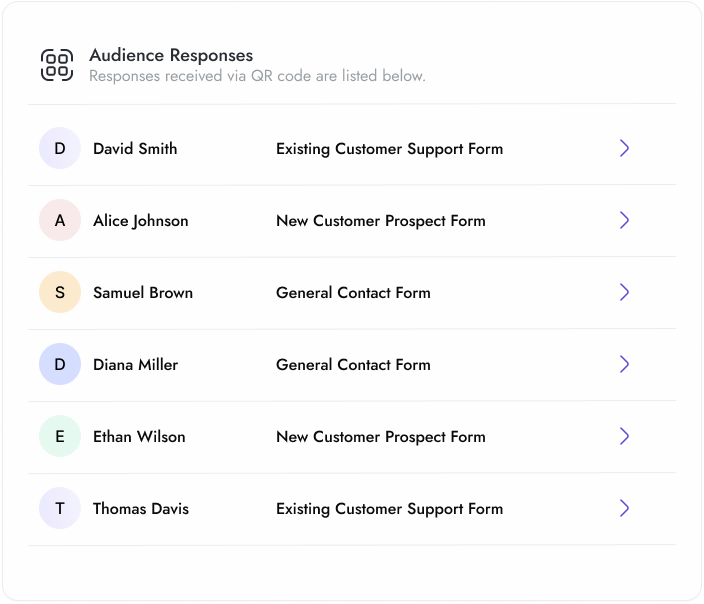Click Thomas Davis's Existing Customer Support Form
Image resolution: width=704 pixels, height=604 pixels.
389,509
